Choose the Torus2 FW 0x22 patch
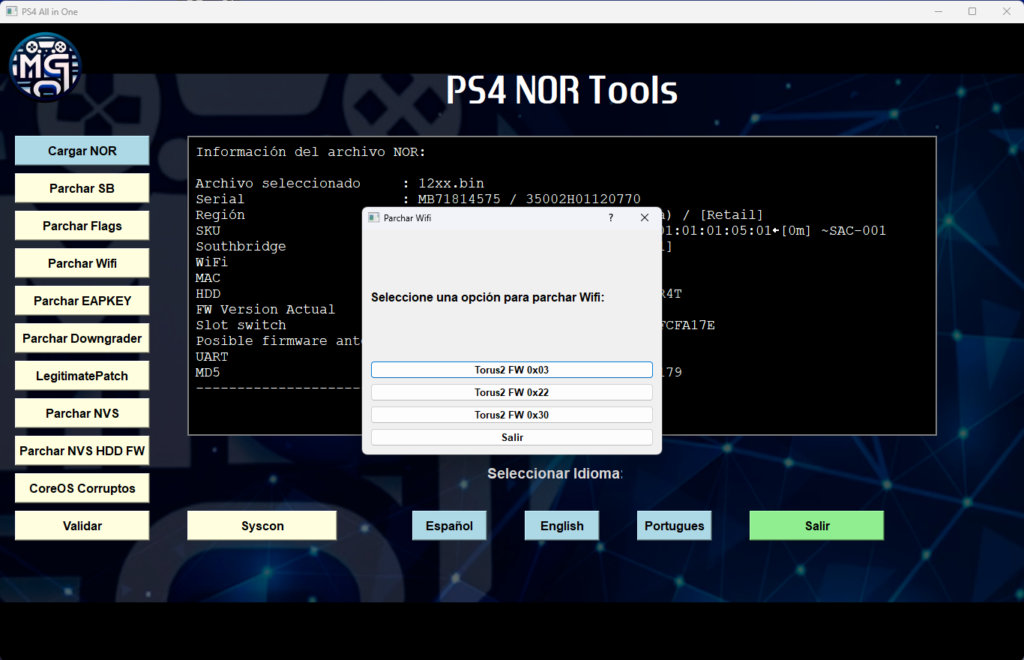This screenshot has height=660, width=1024. [511, 392]
